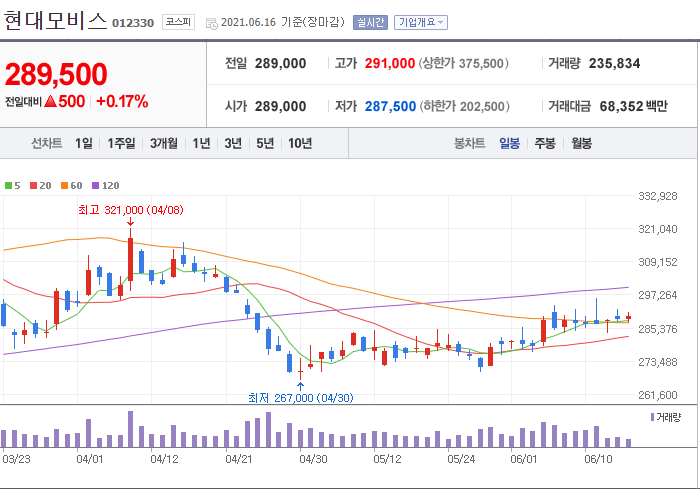This screenshot has height=489, width=700.
Task: Click the 261,600 price axis label
Action: point(658,395)
